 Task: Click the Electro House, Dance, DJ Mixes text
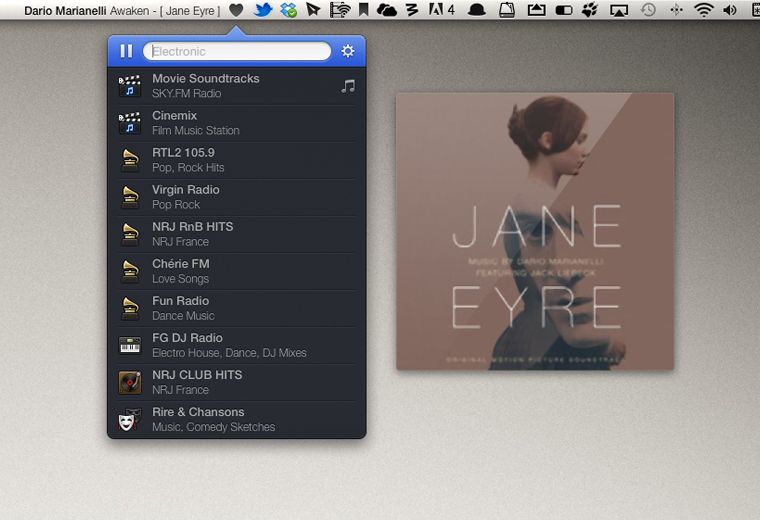(x=229, y=353)
